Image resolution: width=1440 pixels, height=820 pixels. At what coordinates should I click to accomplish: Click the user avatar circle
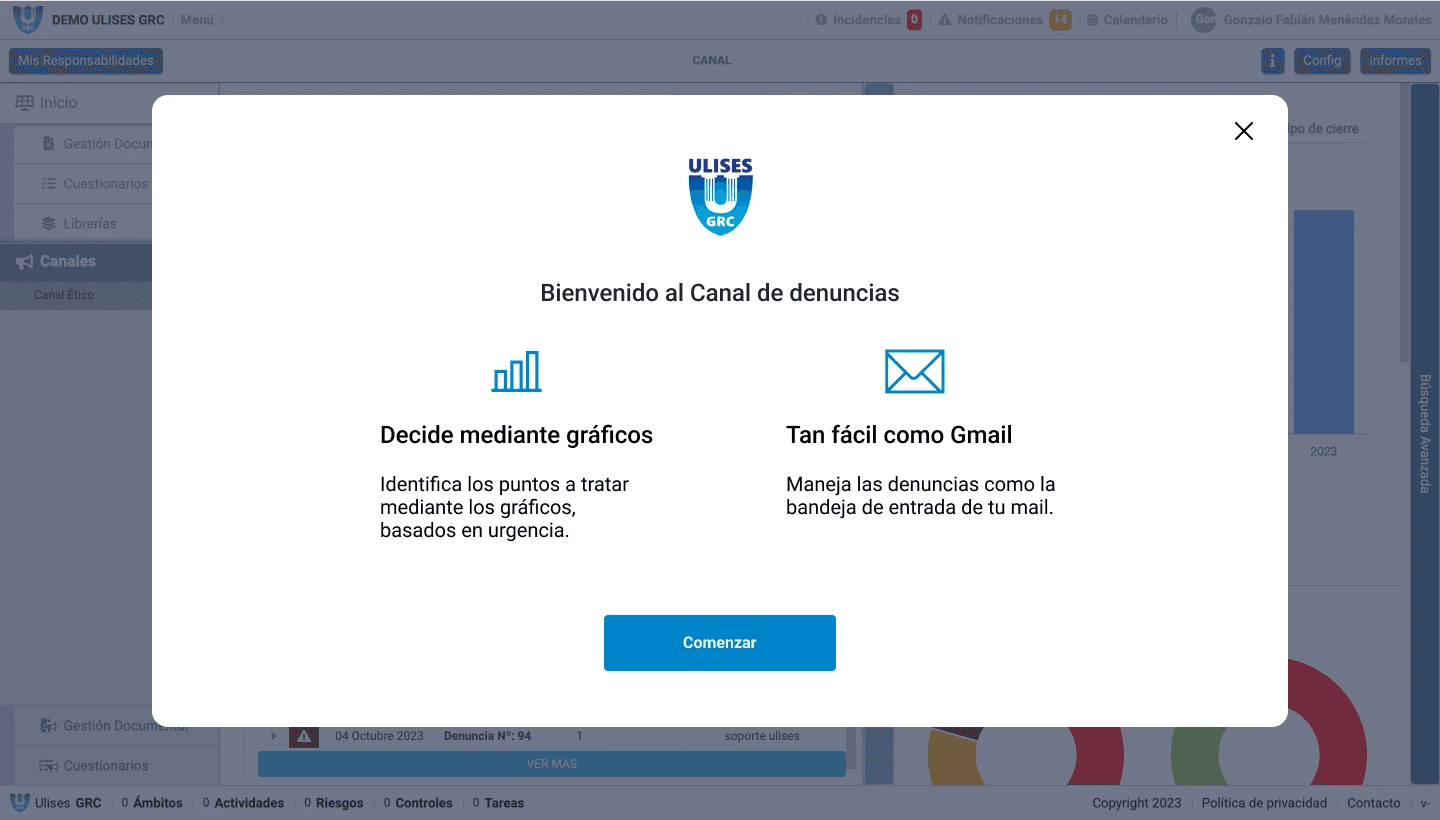(x=1204, y=20)
